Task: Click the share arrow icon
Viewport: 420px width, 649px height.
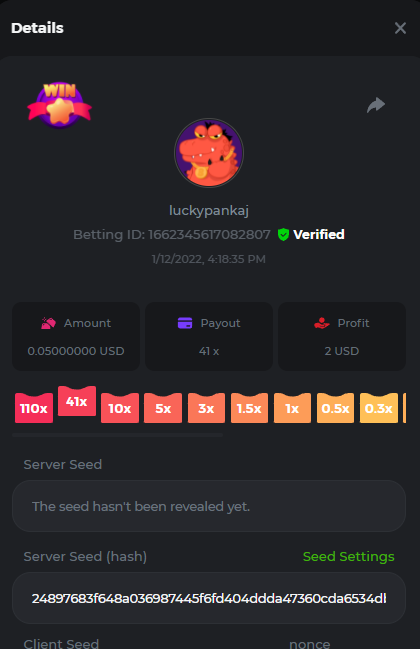Action: (376, 105)
